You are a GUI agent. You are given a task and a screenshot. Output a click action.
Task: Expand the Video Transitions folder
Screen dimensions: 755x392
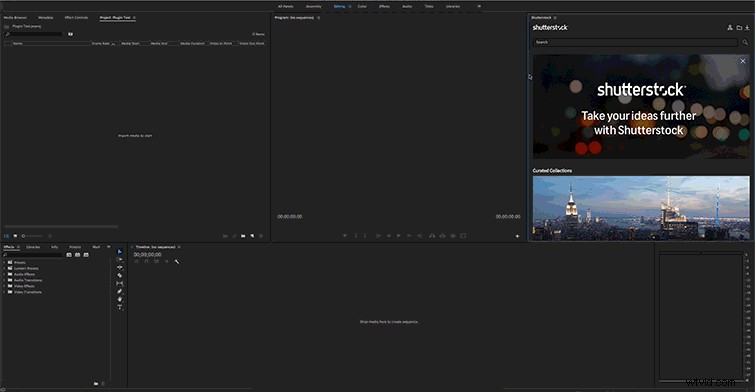(4, 292)
